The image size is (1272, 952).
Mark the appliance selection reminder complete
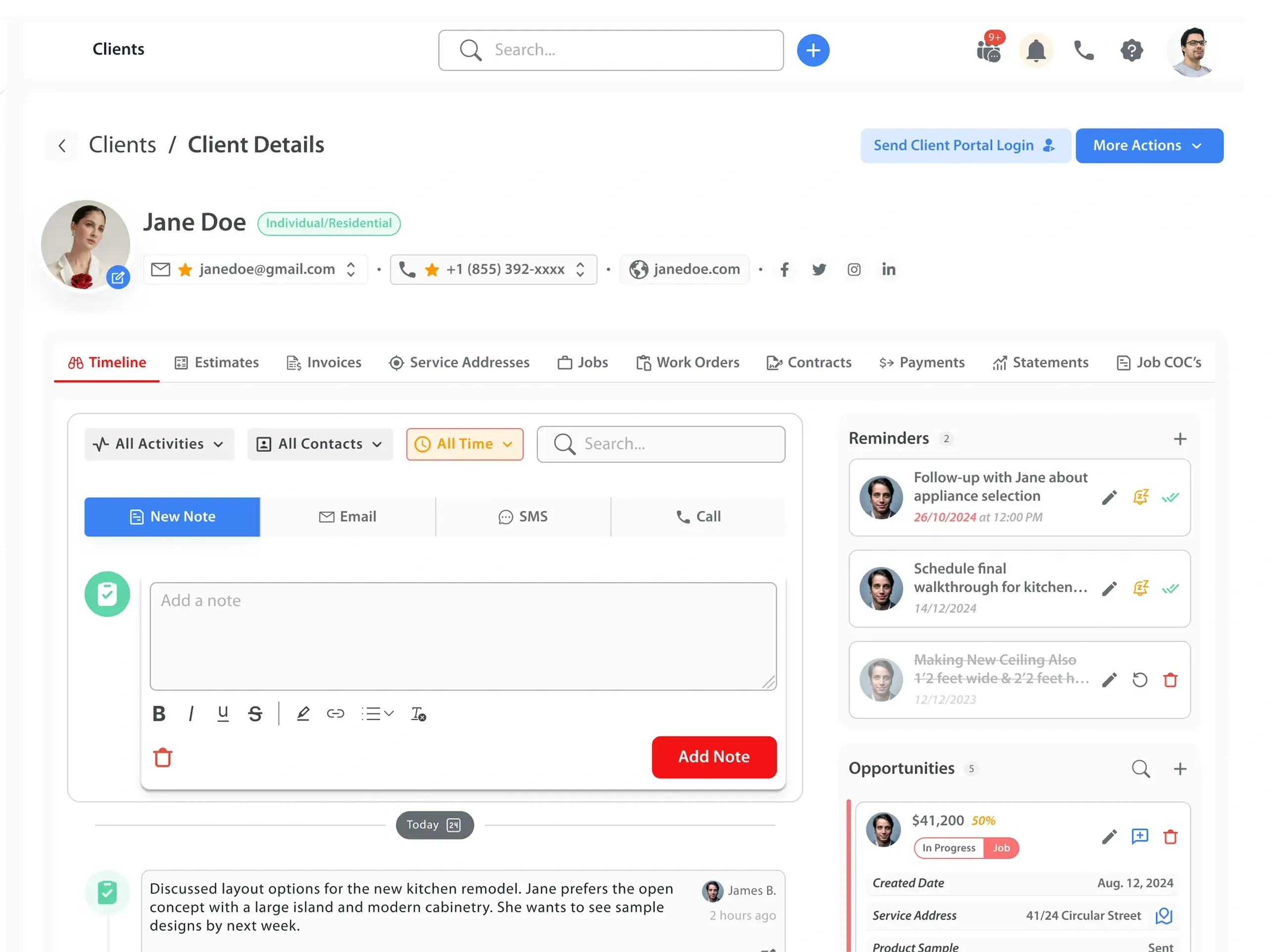[x=1170, y=498]
